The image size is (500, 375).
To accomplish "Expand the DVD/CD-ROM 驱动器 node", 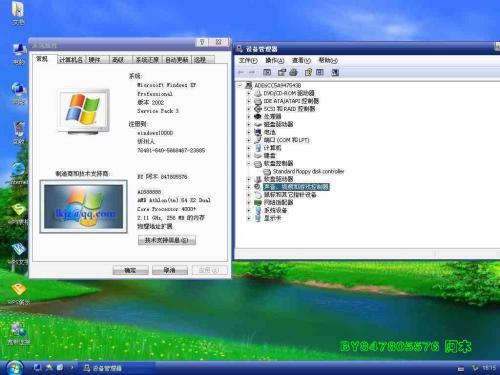I will coord(249,93).
